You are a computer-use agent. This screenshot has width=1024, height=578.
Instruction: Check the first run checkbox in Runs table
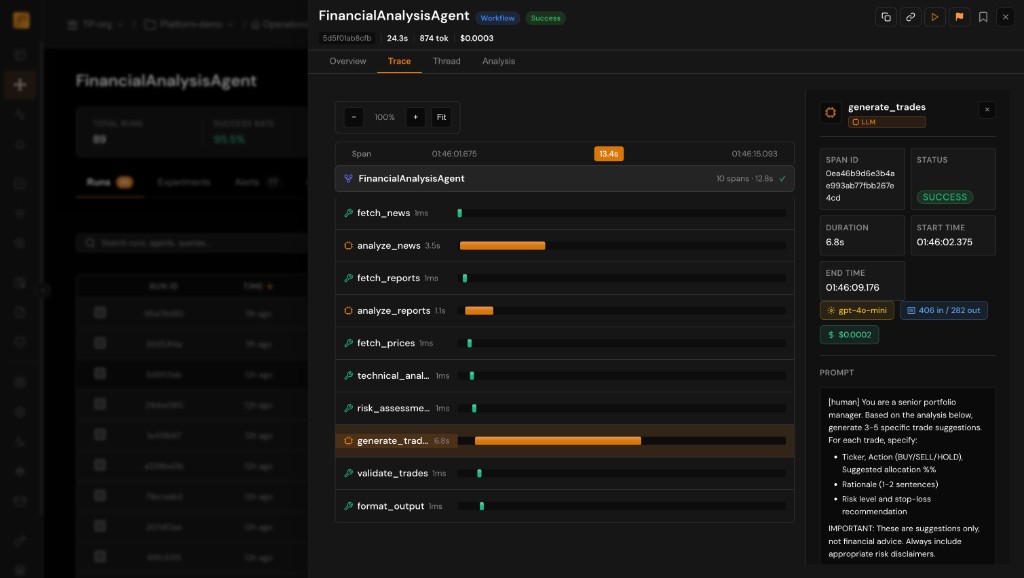(100, 312)
